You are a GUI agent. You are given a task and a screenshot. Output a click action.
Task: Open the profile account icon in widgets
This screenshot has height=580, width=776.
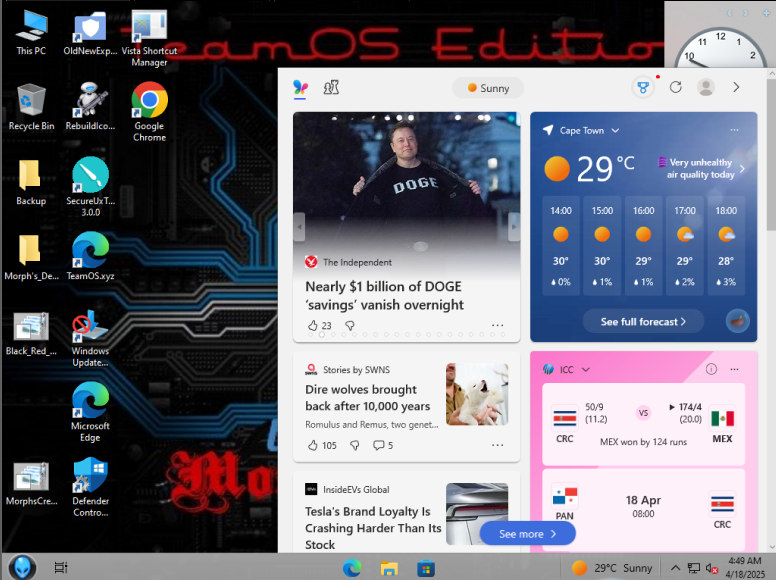(706, 88)
